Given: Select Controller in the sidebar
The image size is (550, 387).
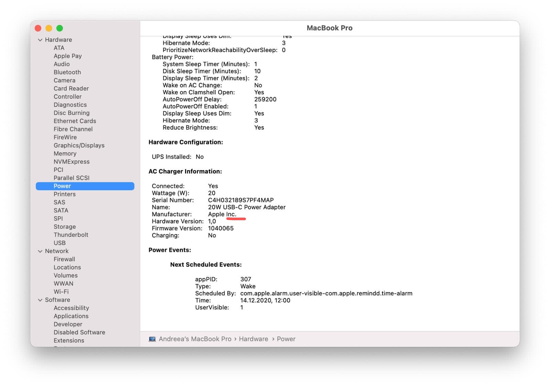Looking at the screenshot, I should [68, 96].
